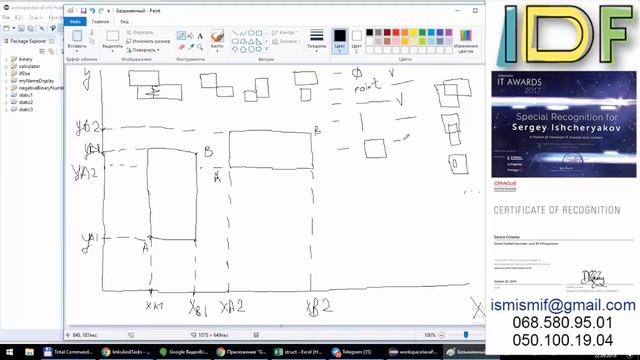Select the Triangle shape

(251, 41)
